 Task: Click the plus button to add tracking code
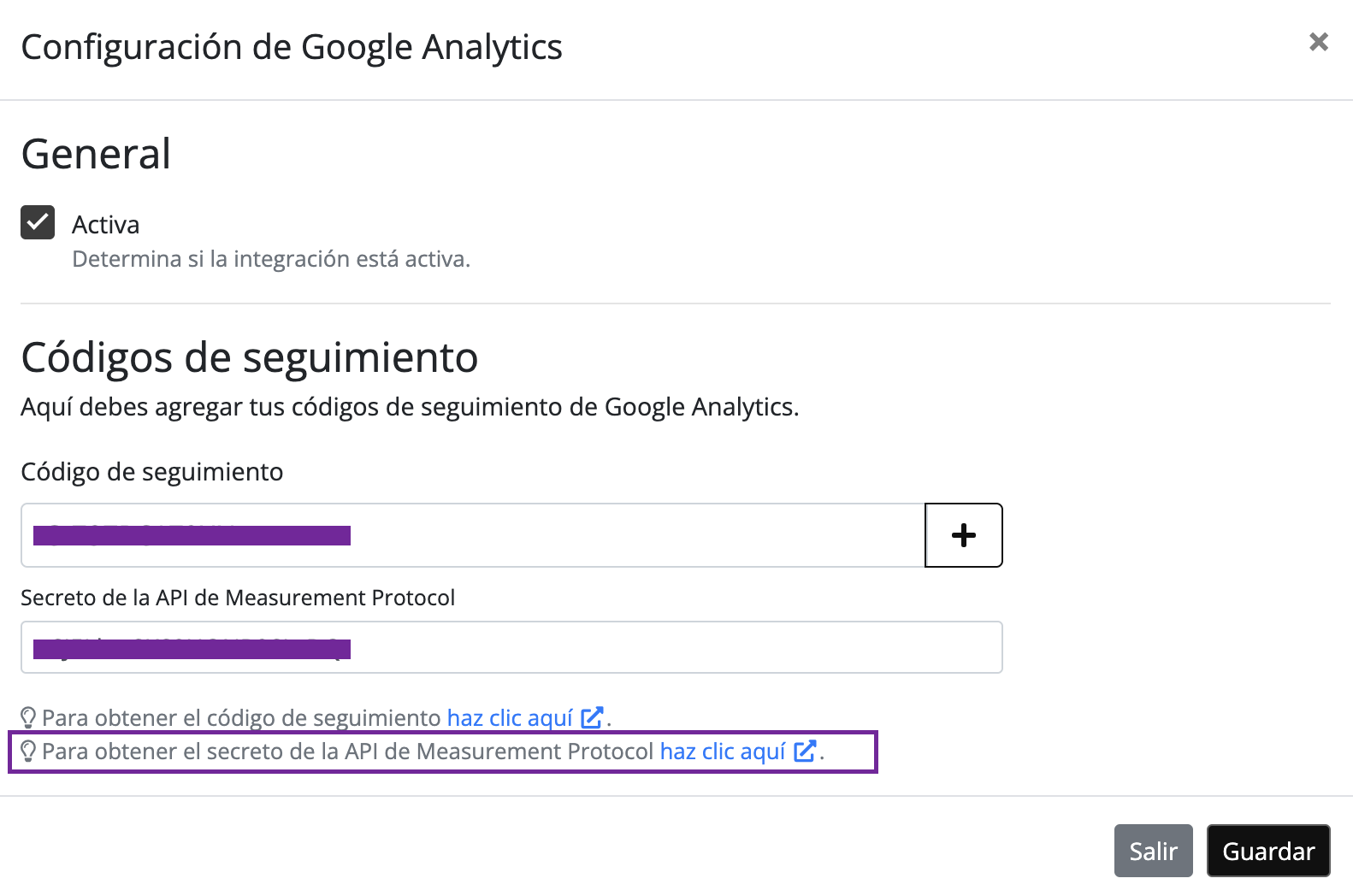point(963,535)
